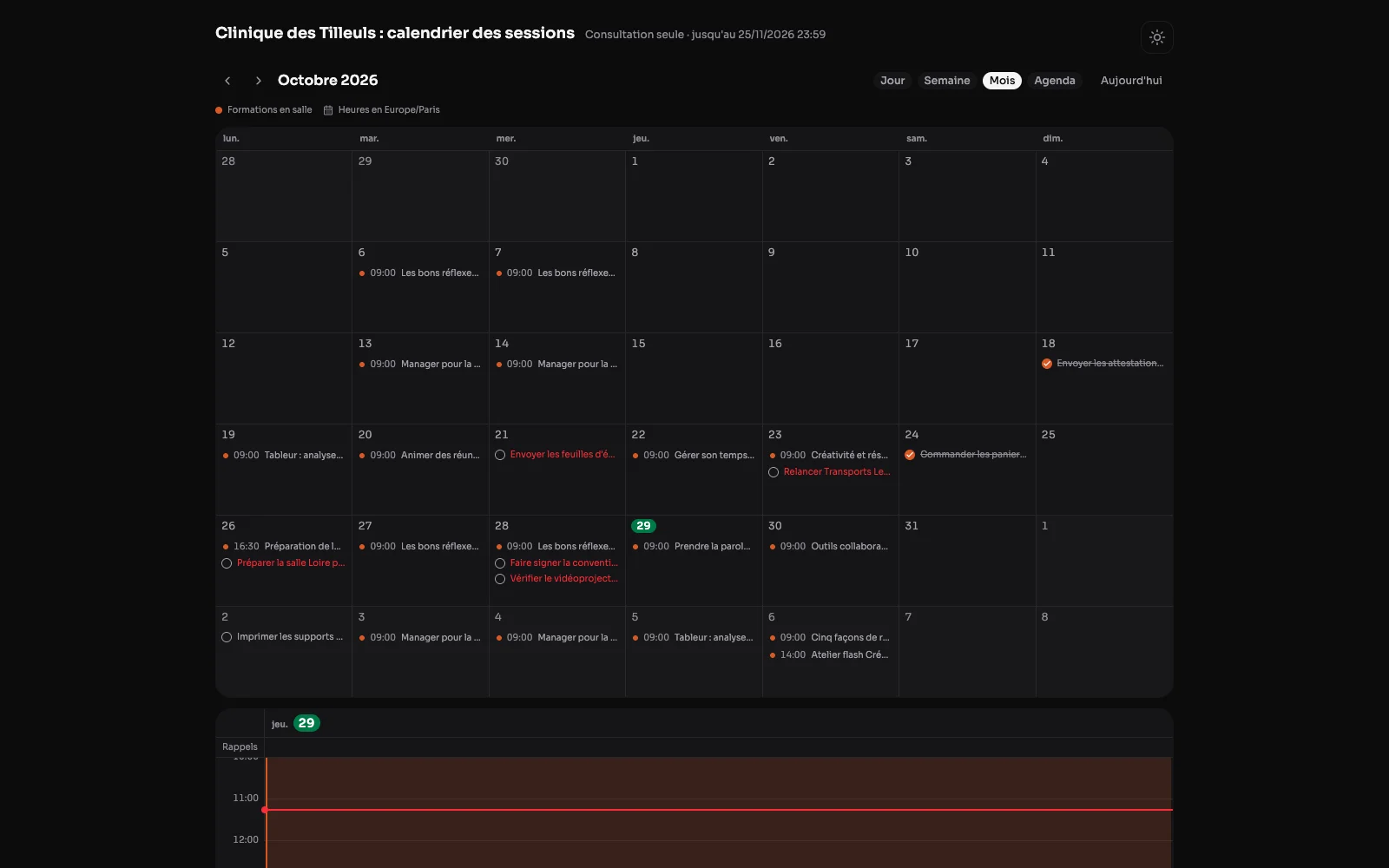
Task: Click the jeu. 29 day header badge below
Action: click(x=306, y=723)
